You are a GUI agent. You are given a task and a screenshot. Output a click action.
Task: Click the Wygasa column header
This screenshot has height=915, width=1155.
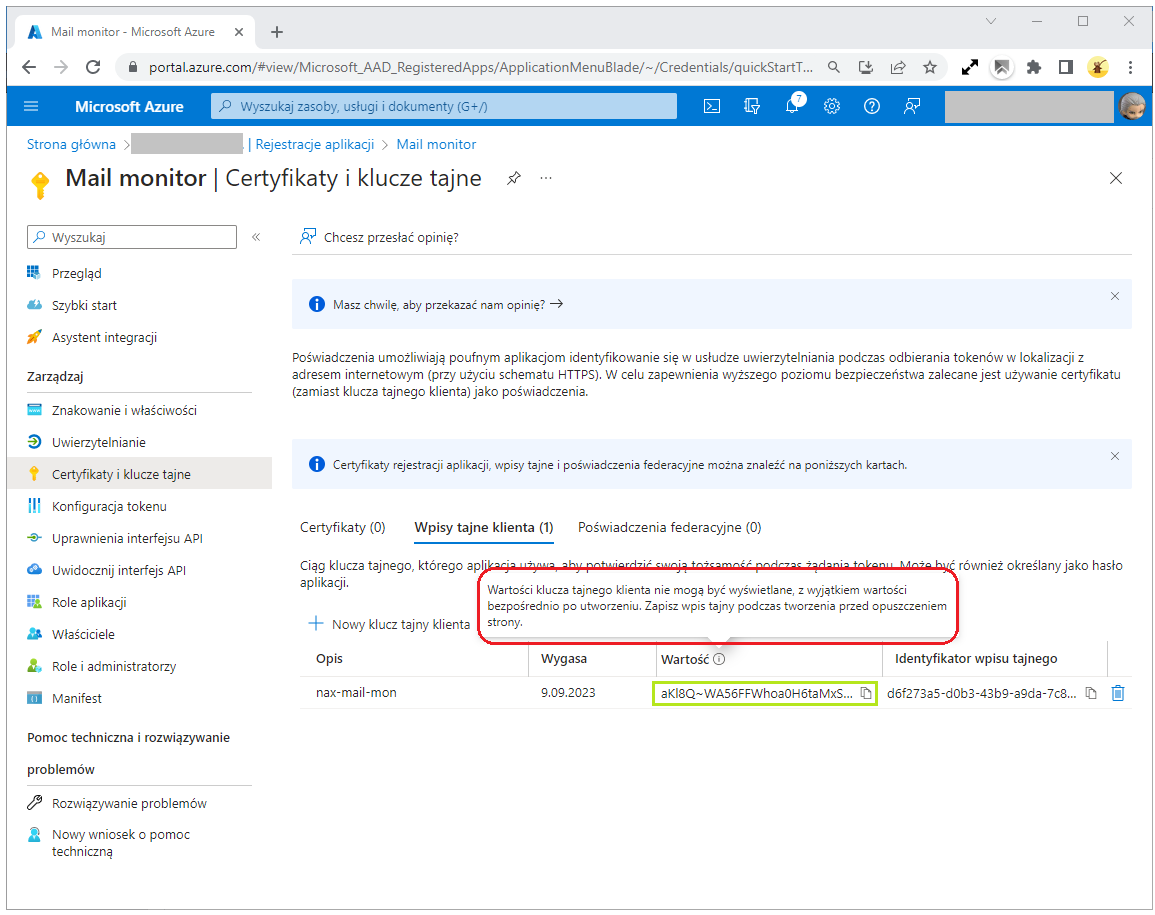564,658
